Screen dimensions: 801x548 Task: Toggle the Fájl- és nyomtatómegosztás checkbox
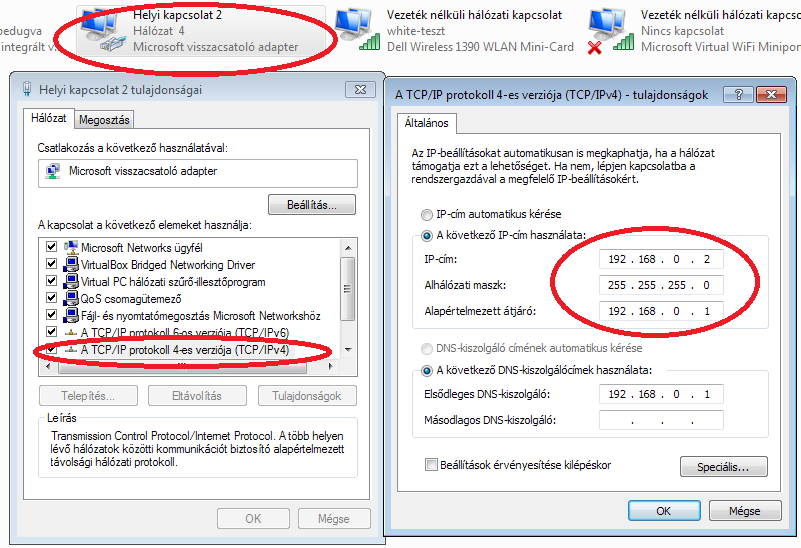pos(51,314)
